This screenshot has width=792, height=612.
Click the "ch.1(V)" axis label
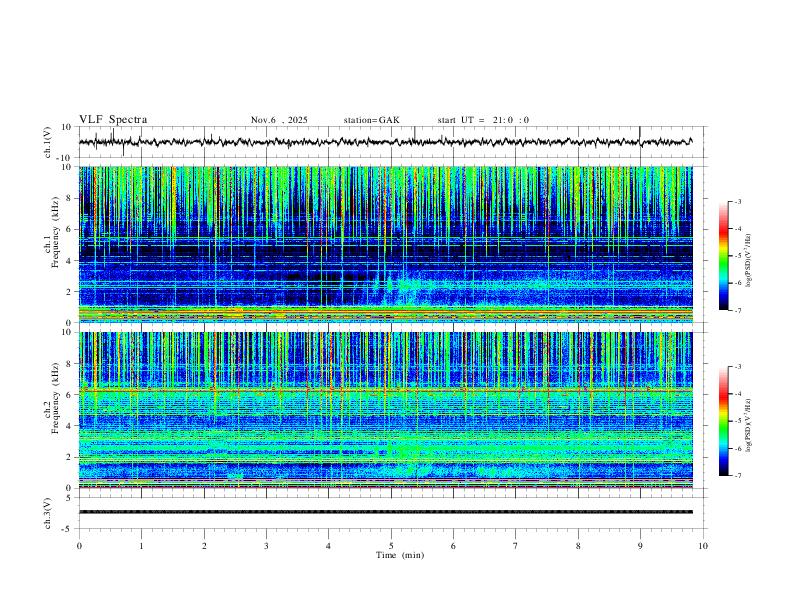tap(47, 142)
